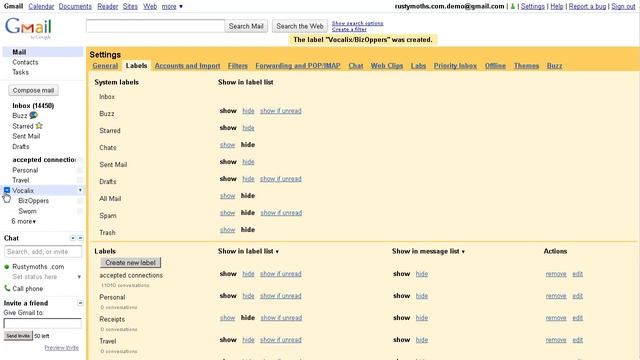The image size is (640, 360).
Task: Click the mail search input field
Action: click(155, 26)
